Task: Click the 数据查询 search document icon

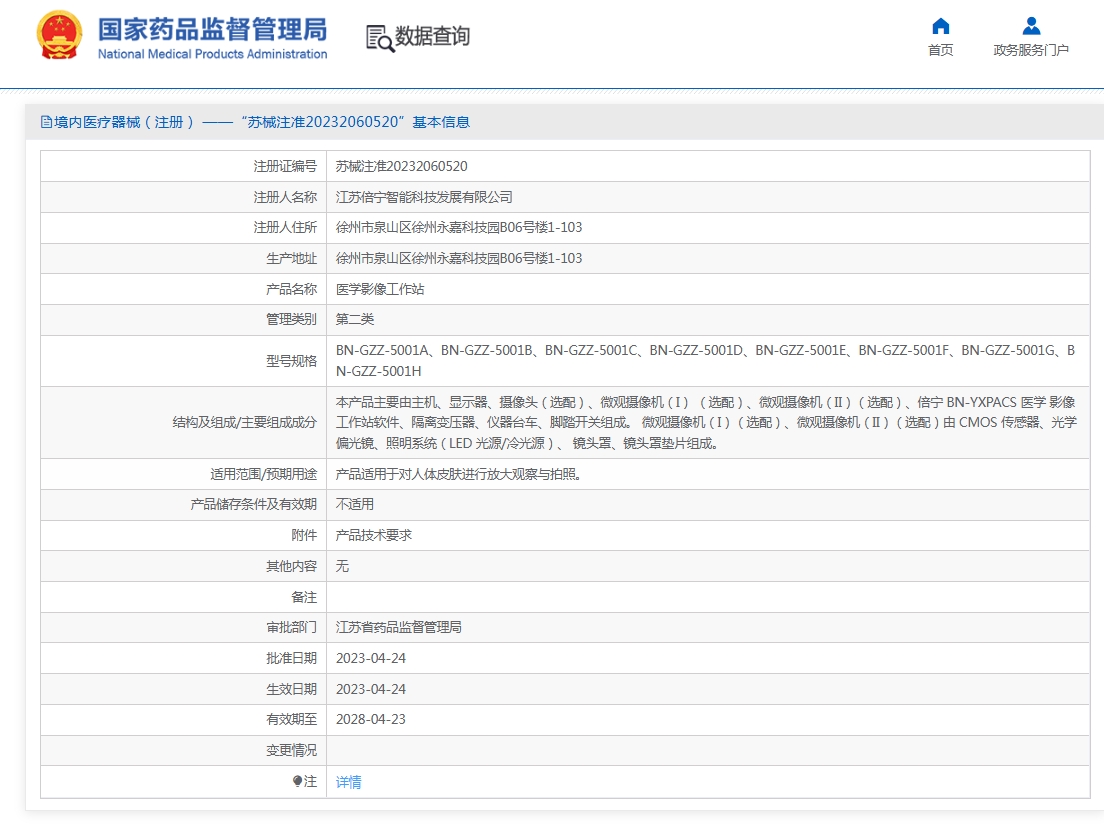Action: pos(380,38)
